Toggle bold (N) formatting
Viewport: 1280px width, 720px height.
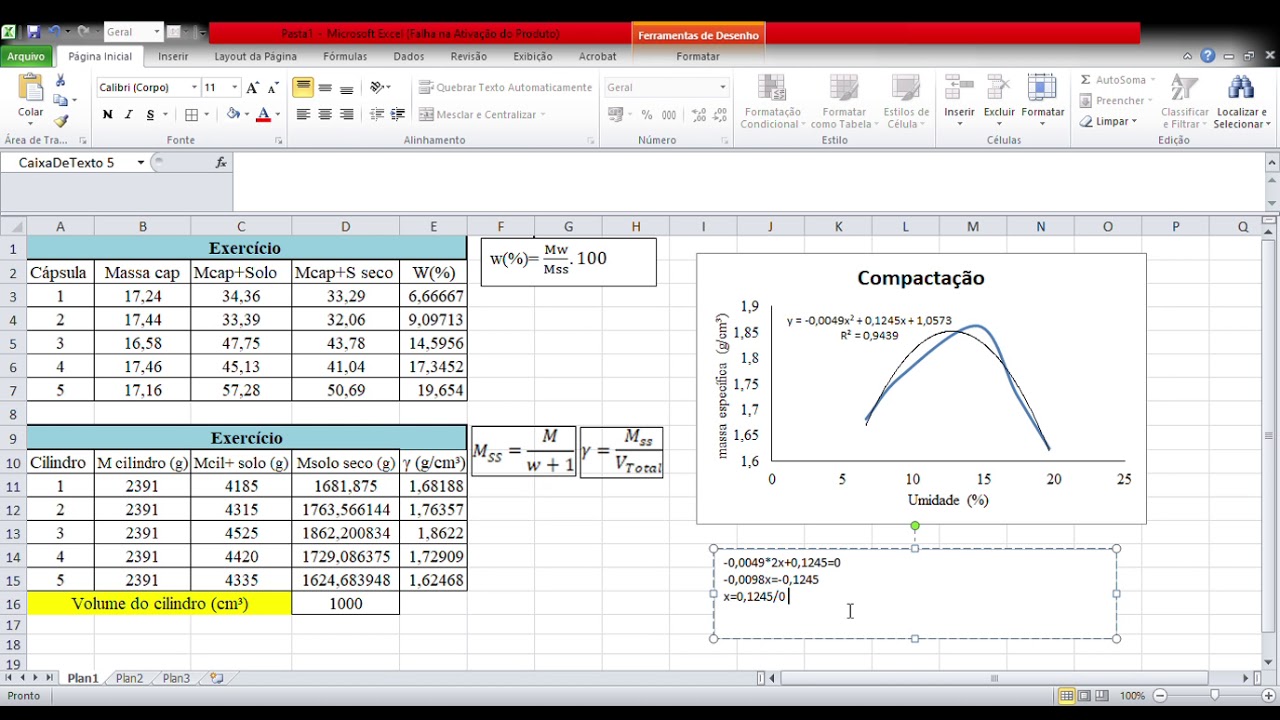[107, 115]
